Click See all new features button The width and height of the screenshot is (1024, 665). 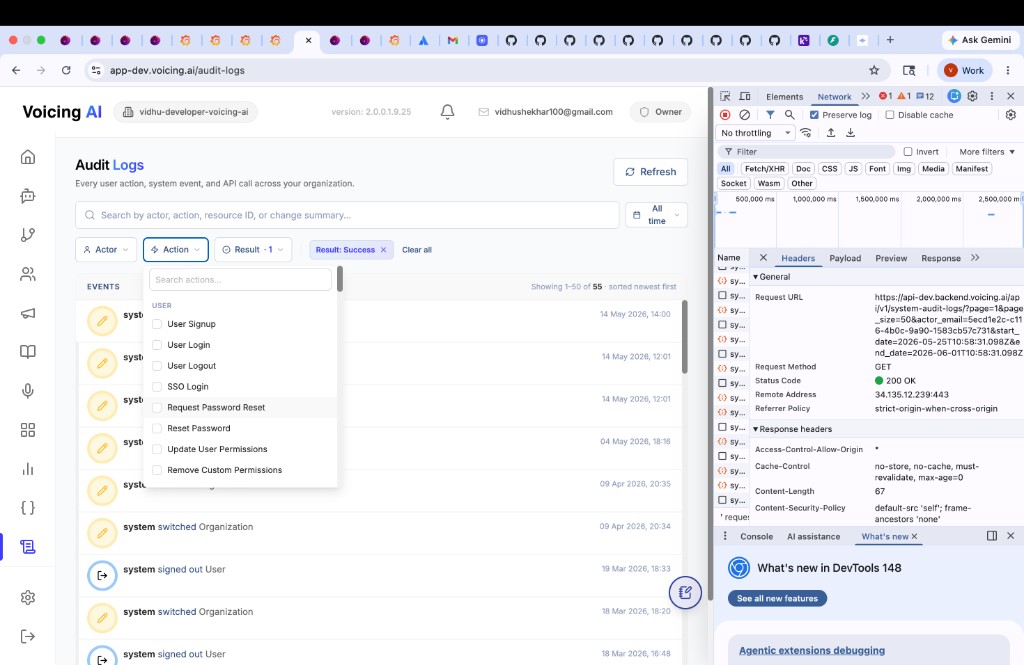click(x=777, y=598)
